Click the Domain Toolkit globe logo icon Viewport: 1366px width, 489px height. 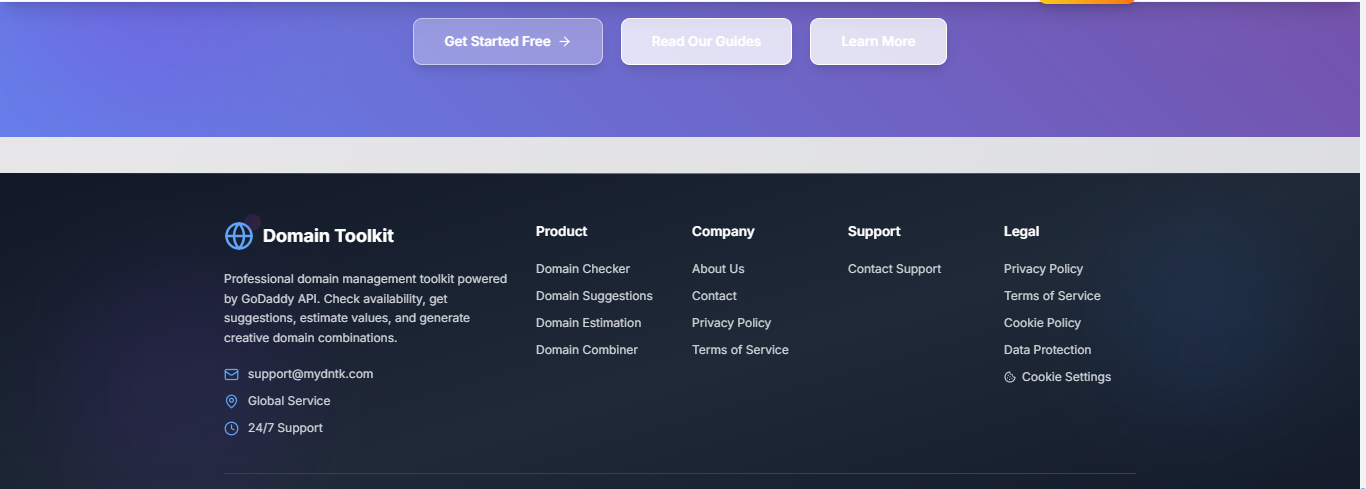(239, 236)
